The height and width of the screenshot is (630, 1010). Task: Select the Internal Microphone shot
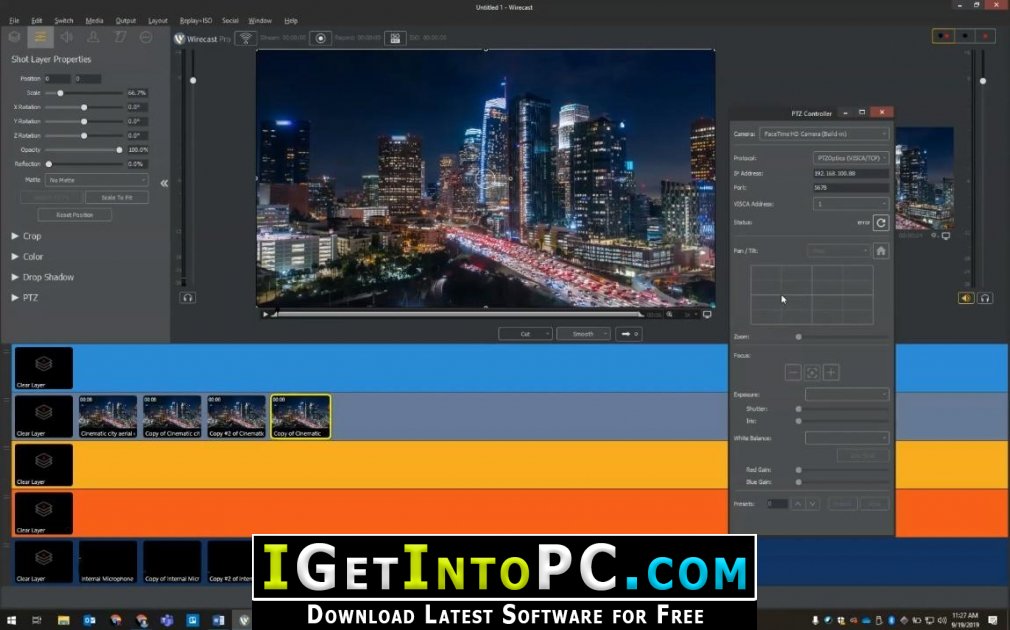[x=108, y=562]
